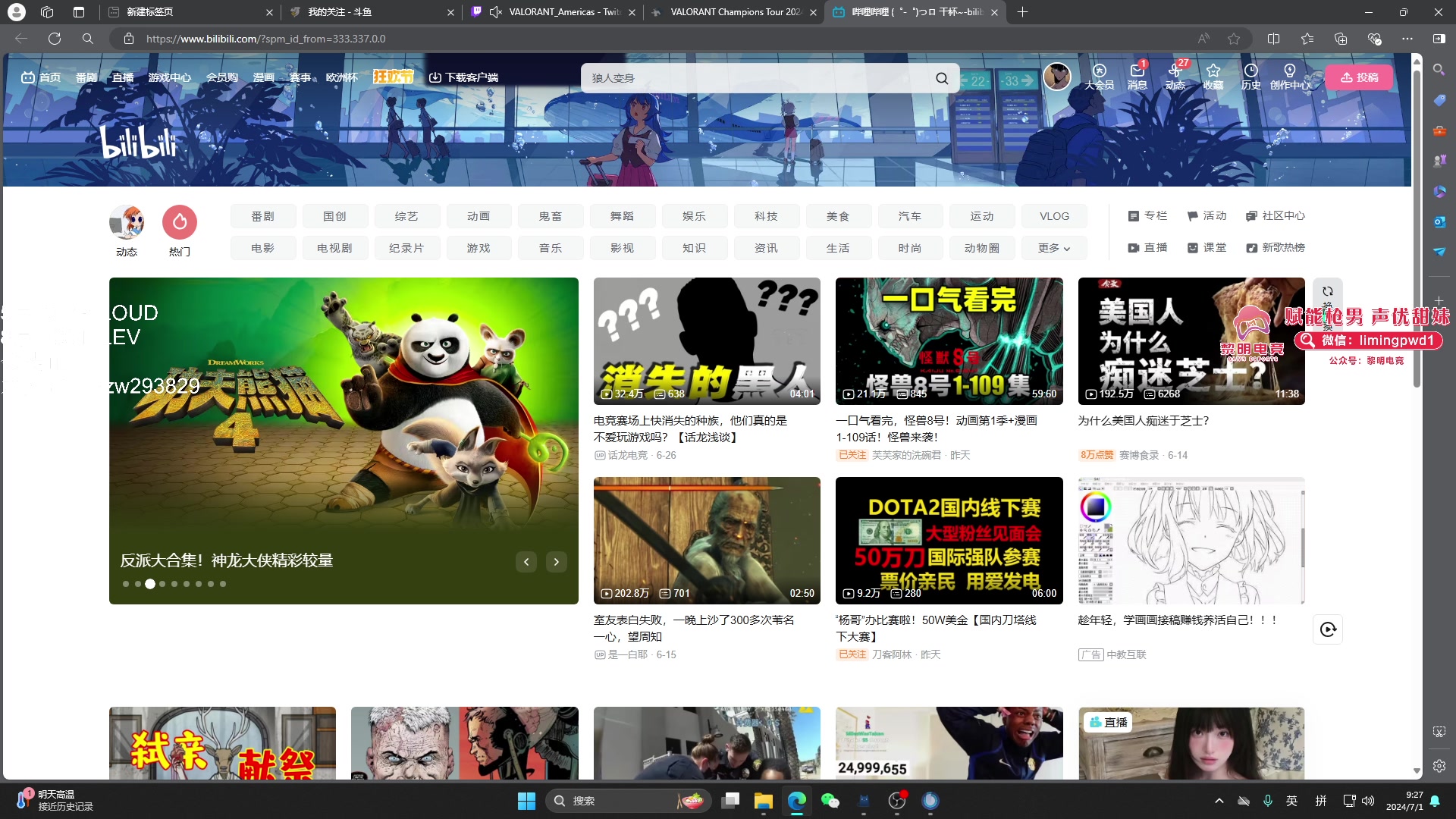Click the pink 投稿 upload button
The image size is (1456, 819).
[x=1359, y=77]
